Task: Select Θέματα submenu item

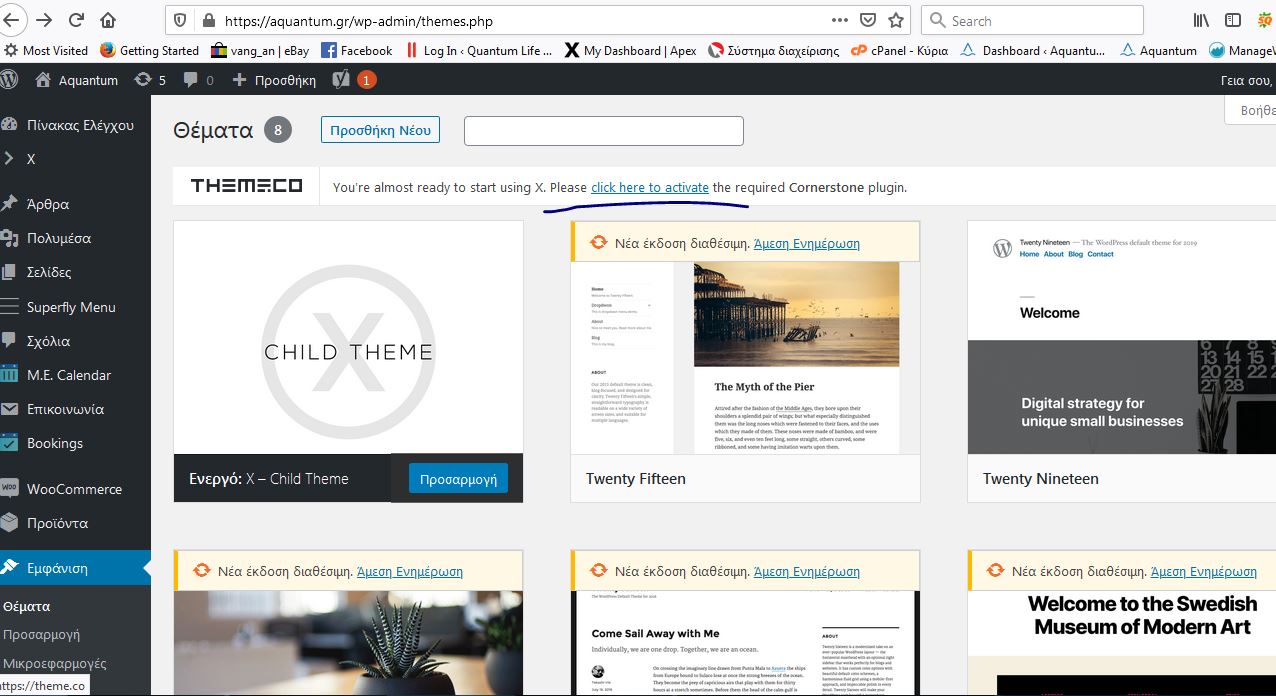Action: [x=27, y=606]
